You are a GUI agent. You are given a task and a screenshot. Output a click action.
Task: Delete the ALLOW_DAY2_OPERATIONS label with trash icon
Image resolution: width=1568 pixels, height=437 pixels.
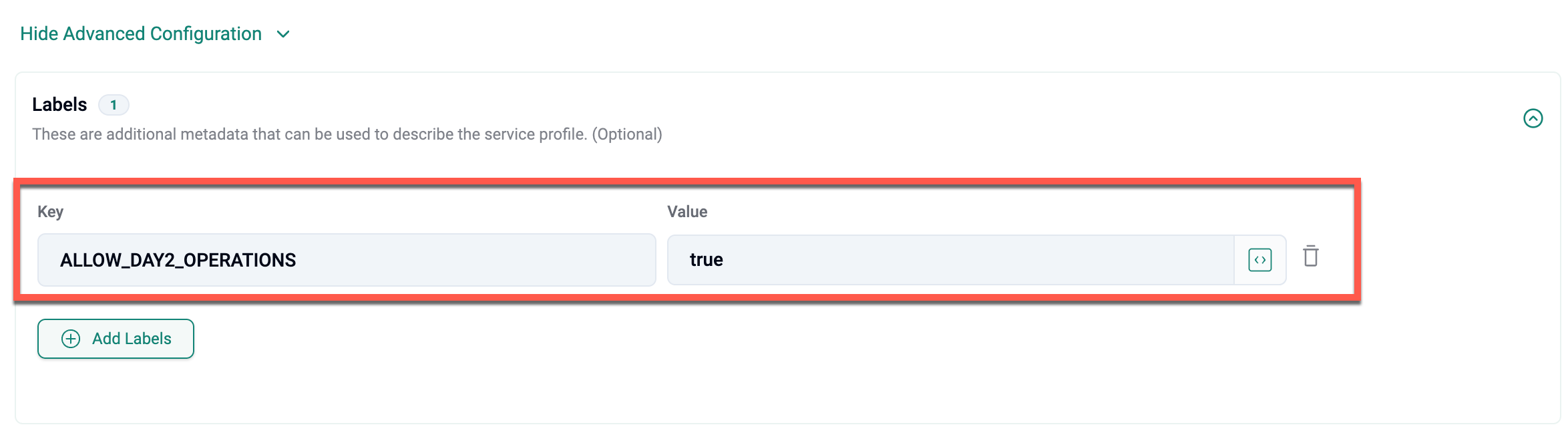[x=1311, y=257]
